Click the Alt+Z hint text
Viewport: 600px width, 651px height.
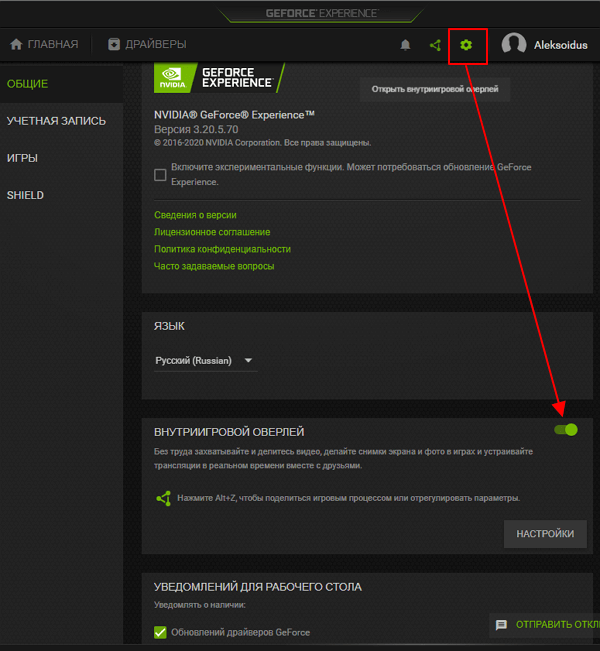349,498
